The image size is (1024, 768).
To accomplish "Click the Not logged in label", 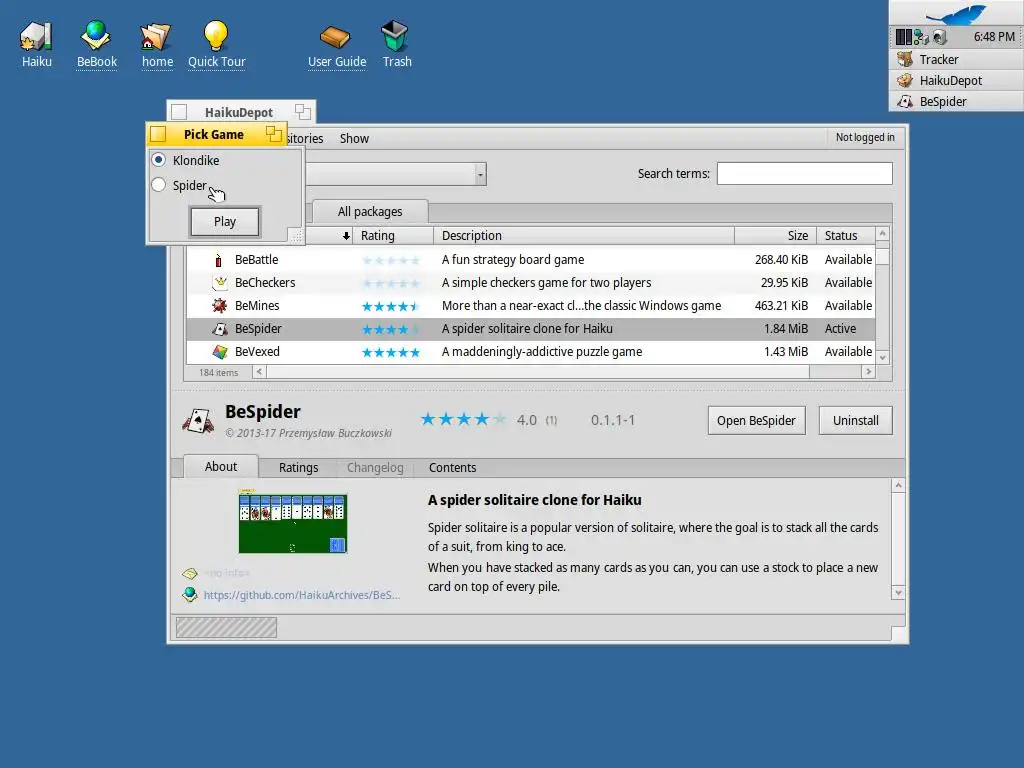I will pos(865,137).
